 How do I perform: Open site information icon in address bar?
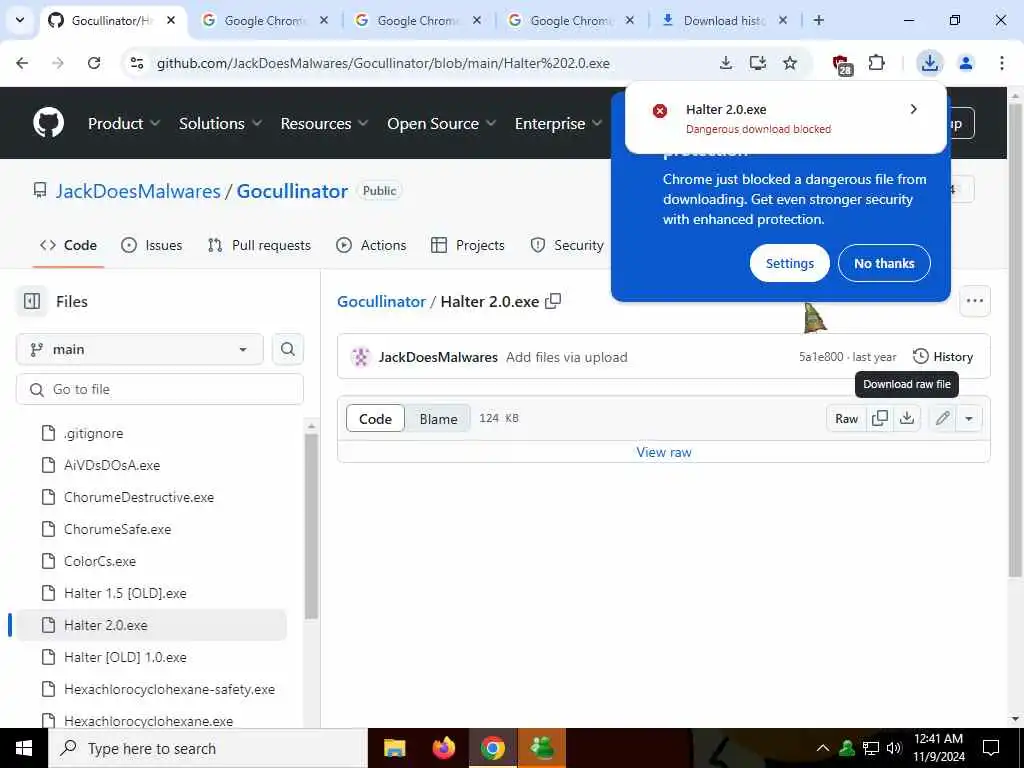coord(136,63)
